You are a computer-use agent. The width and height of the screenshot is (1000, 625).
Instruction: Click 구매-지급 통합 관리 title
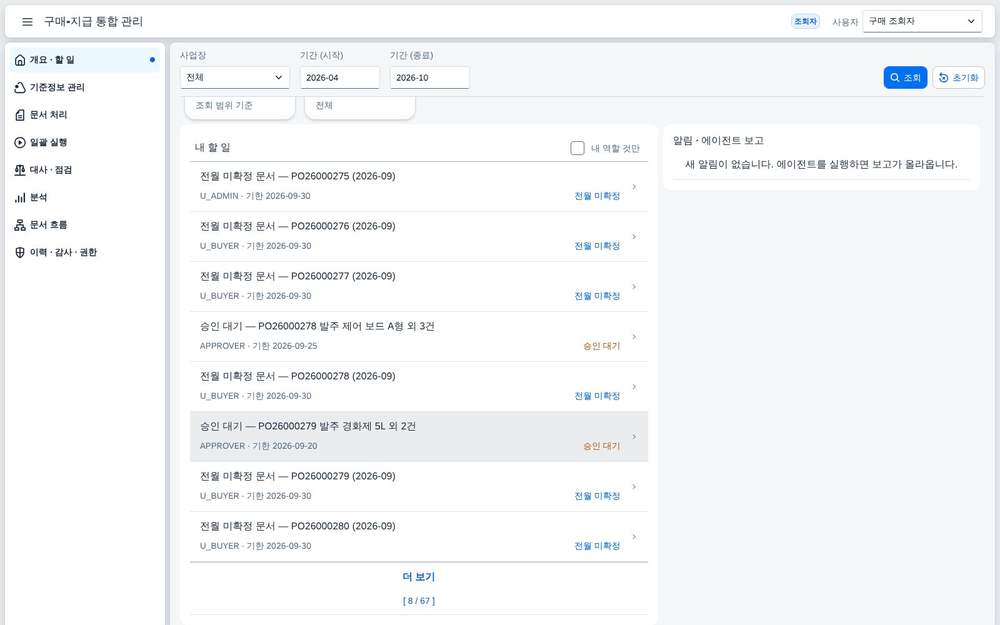(x=93, y=22)
